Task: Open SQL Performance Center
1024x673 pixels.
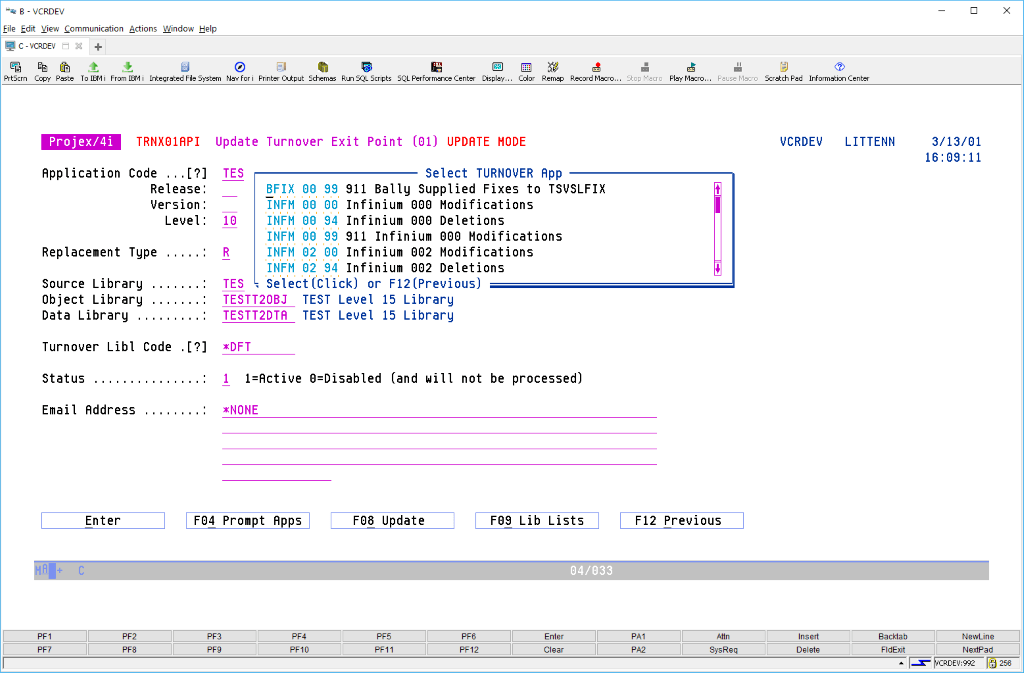Action: [436, 71]
